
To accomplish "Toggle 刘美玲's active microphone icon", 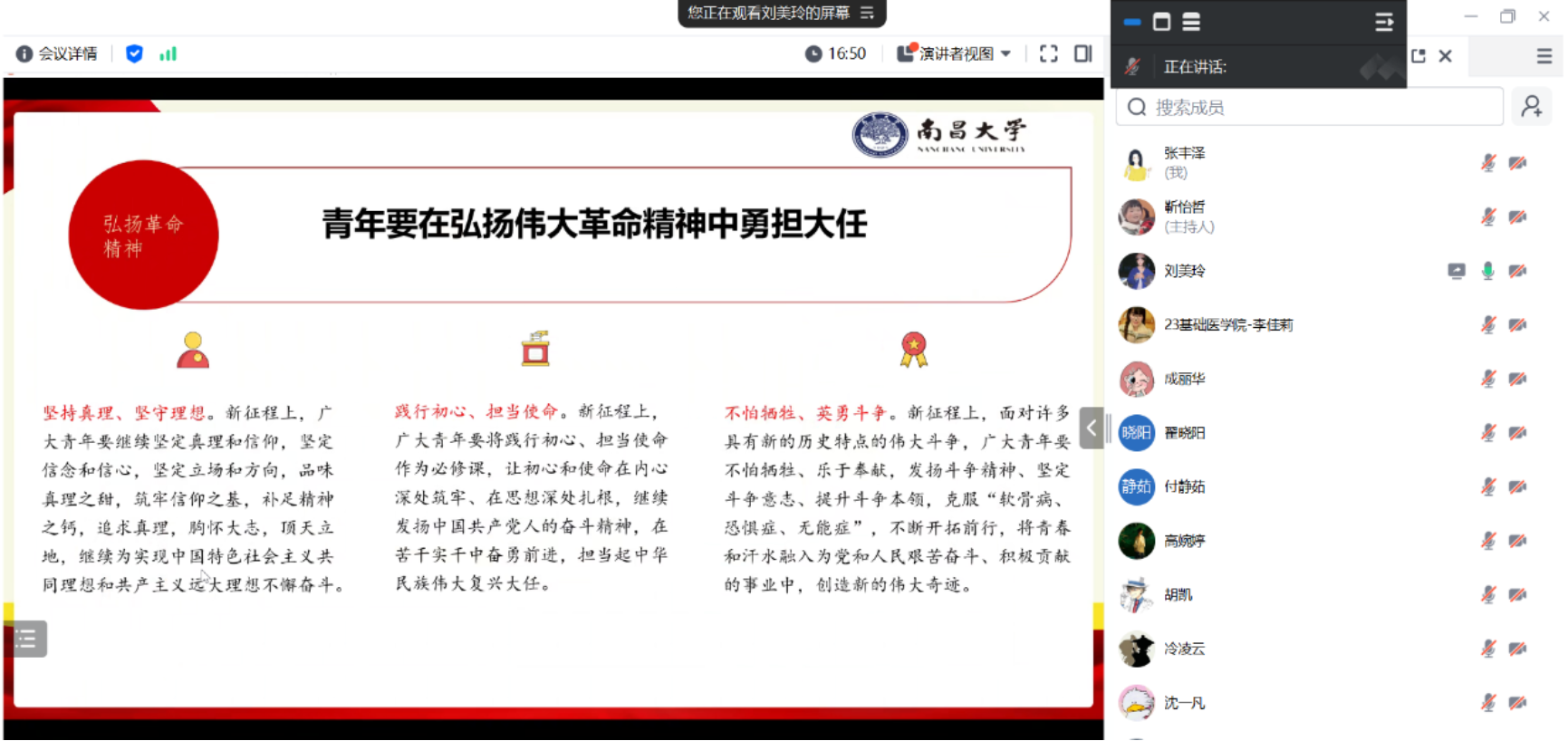I will pyautogui.click(x=1487, y=271).
